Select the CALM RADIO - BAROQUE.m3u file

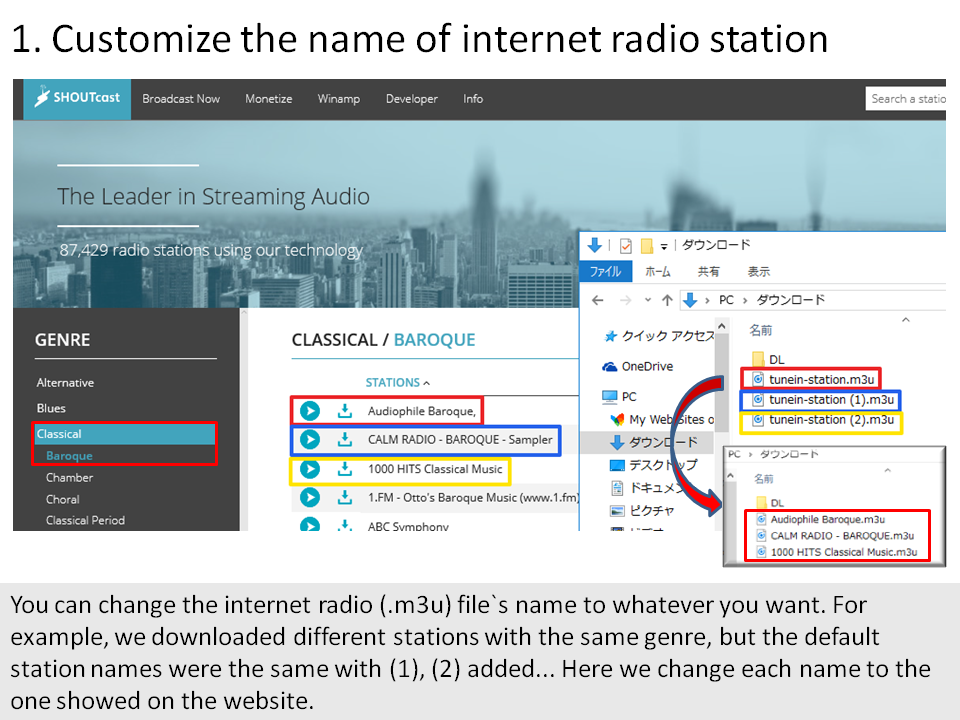coord(835,536)
